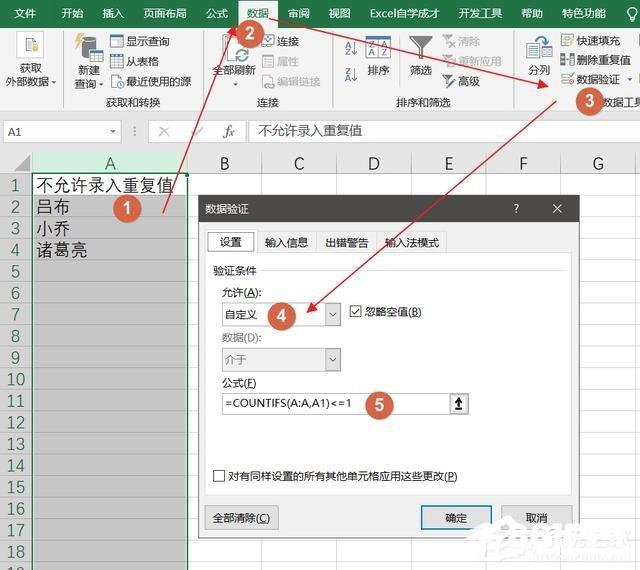Open the Excel自学成才 ribbon tab
640x570 pixels.
point(404,13)
